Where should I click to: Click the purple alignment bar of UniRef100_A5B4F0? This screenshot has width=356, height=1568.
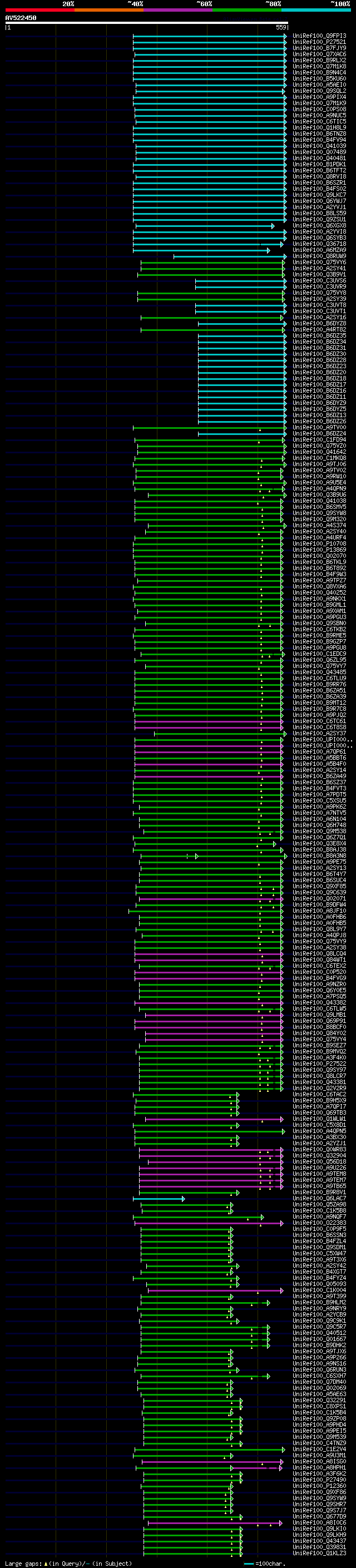point(209,764)
